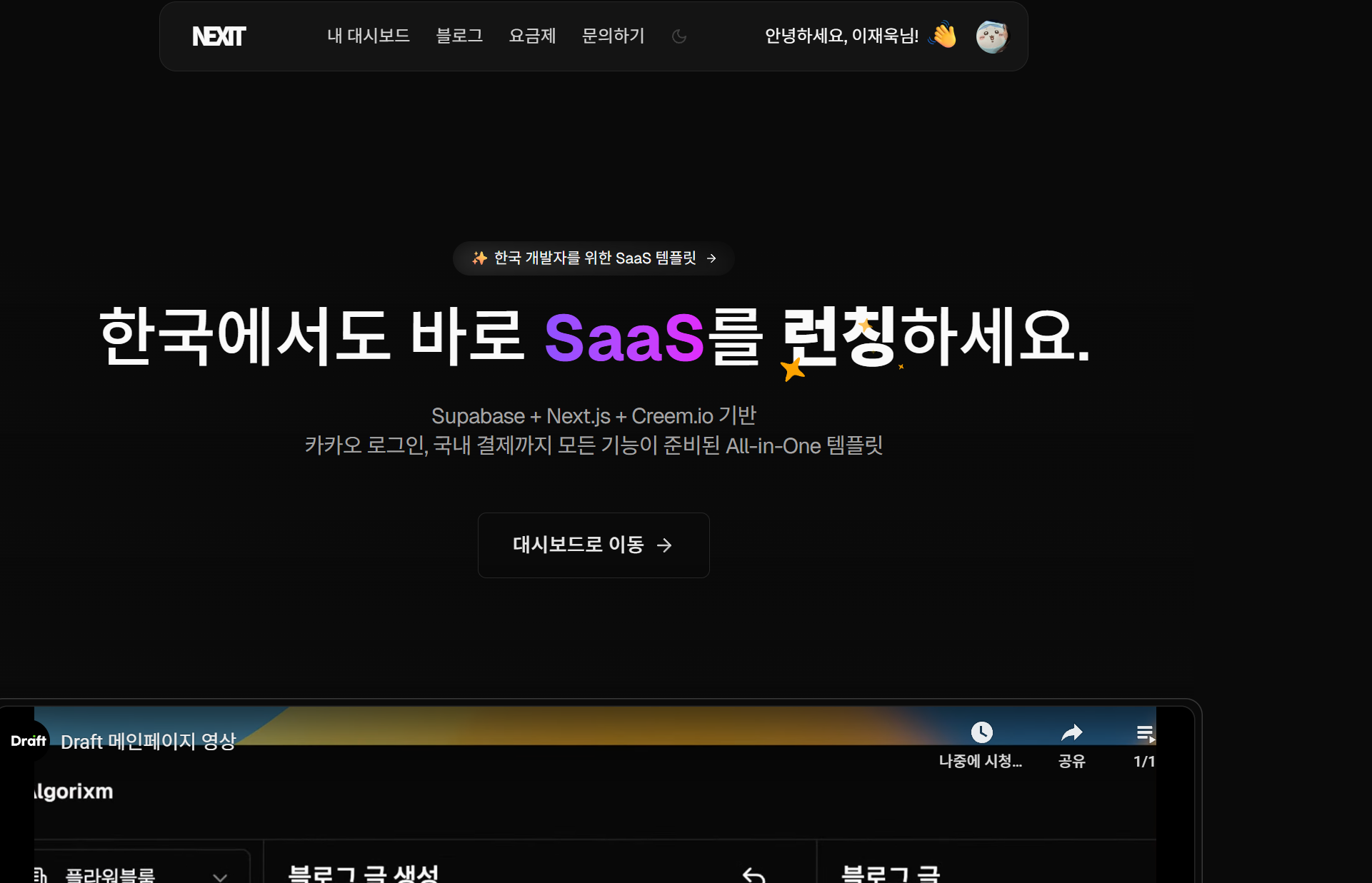Viewport: 1372px width, 883px height.
Task: Open the profile avatar in the top right
Action: tap(993, 36)
